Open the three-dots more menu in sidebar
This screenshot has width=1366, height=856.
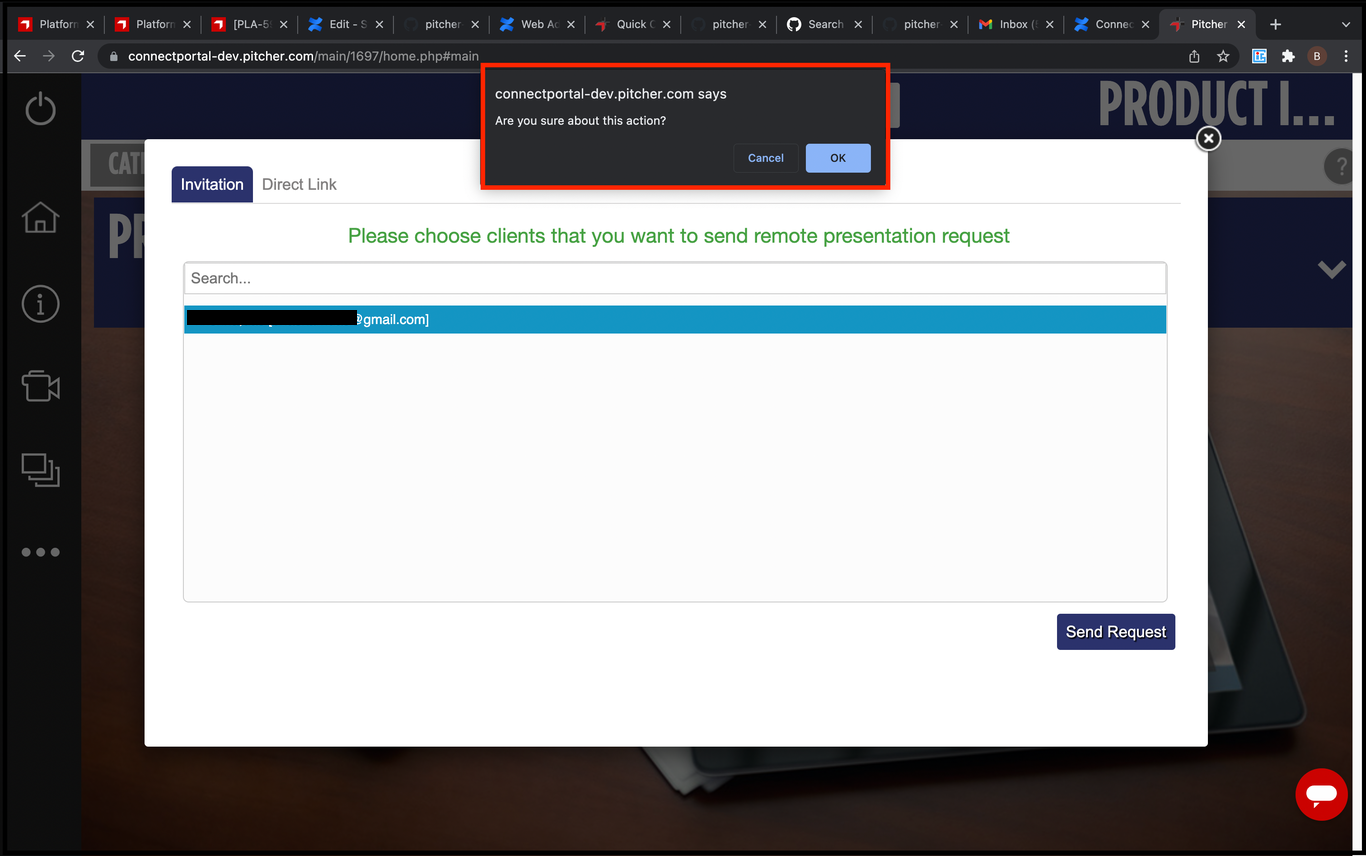click(40, 552)
